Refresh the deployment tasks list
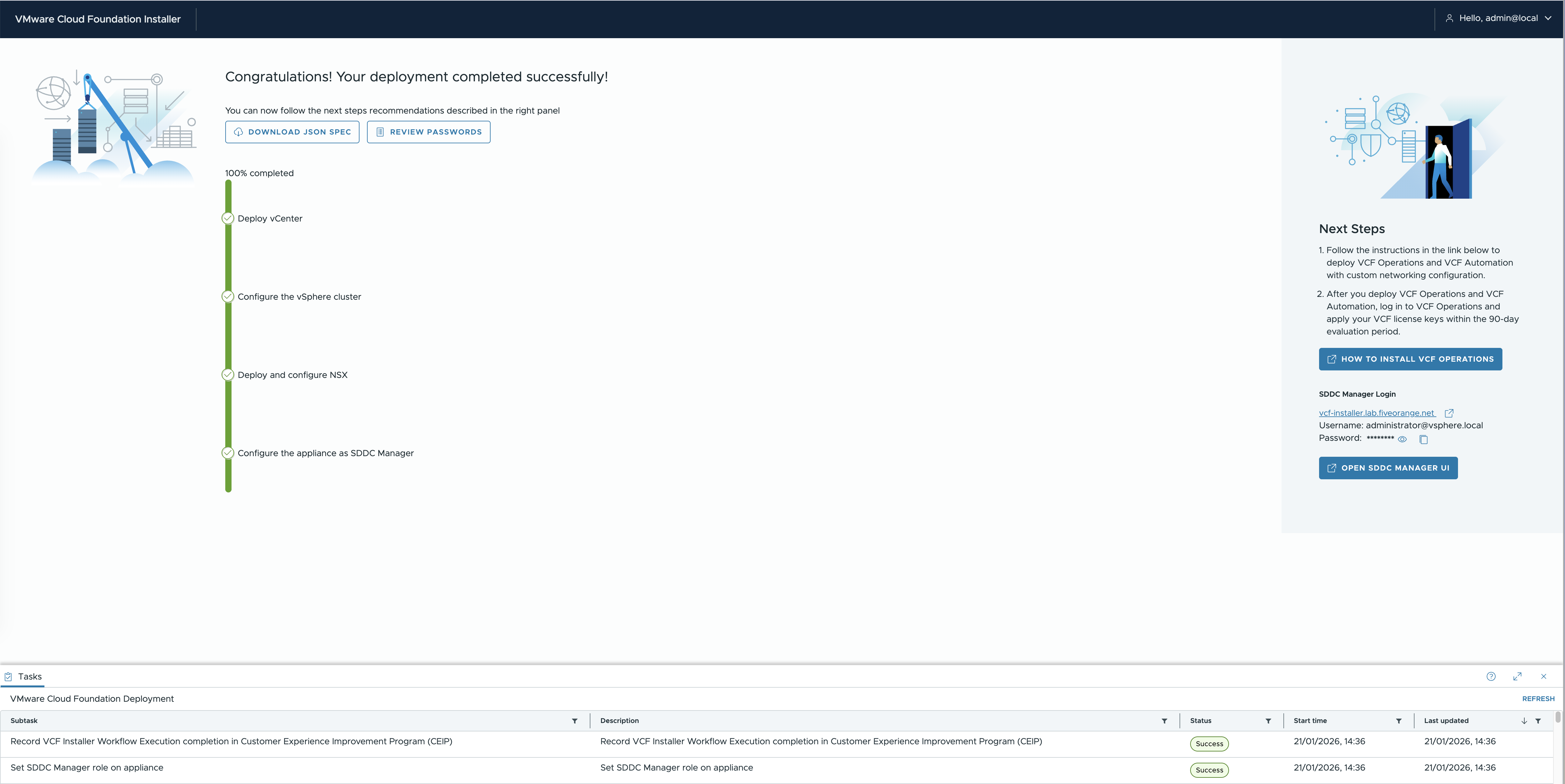This screenshot has height=784, width=1565. pos(1538,699)
